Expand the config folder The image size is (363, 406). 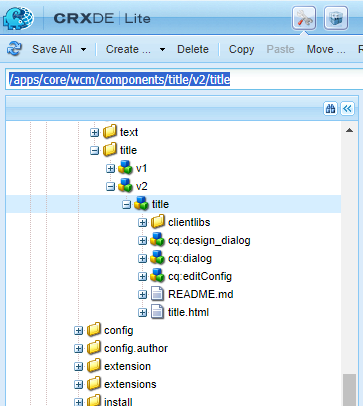click(x=79, y=331)
